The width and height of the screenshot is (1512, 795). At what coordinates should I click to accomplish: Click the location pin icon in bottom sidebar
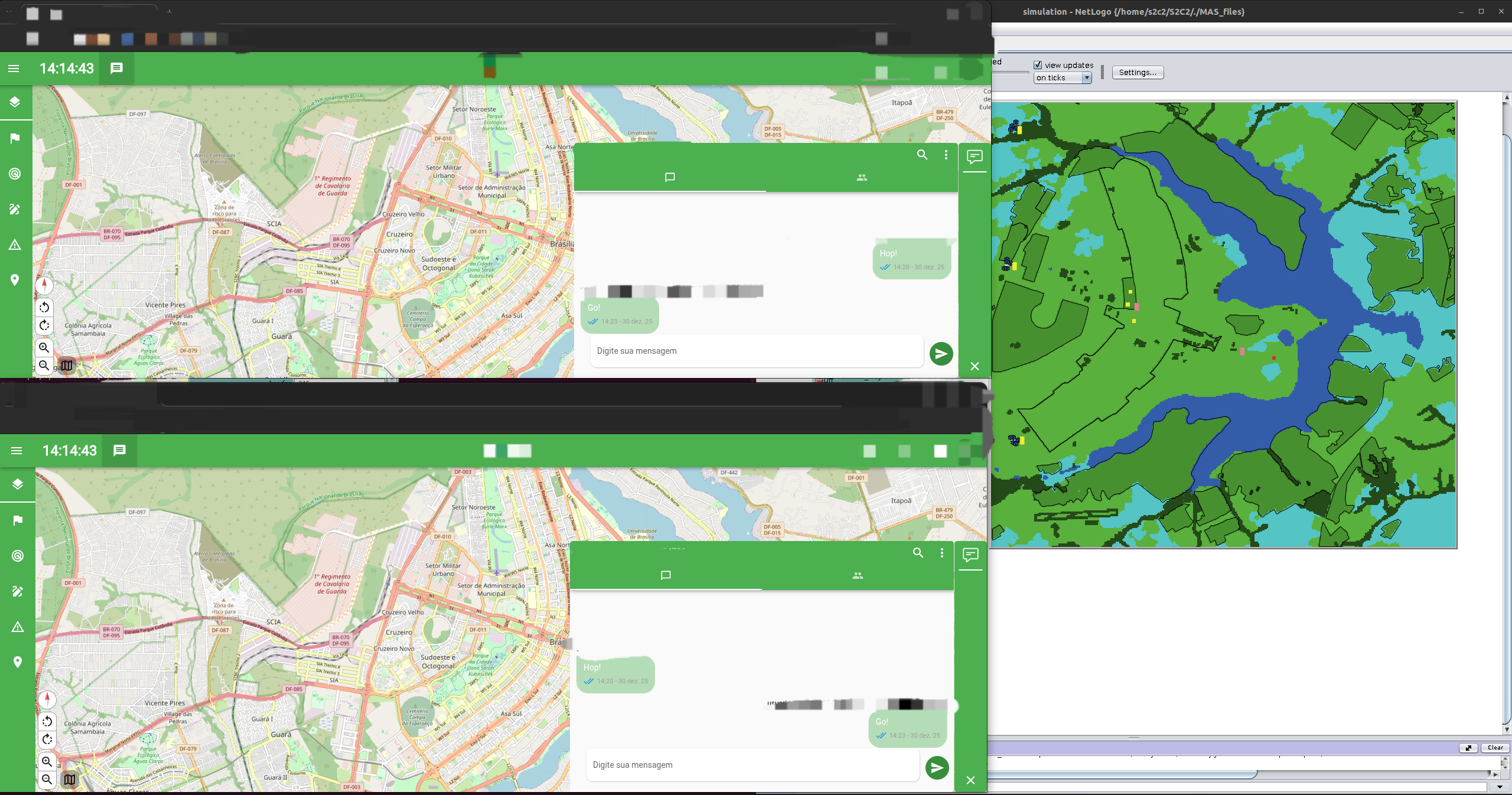(18, 662)
